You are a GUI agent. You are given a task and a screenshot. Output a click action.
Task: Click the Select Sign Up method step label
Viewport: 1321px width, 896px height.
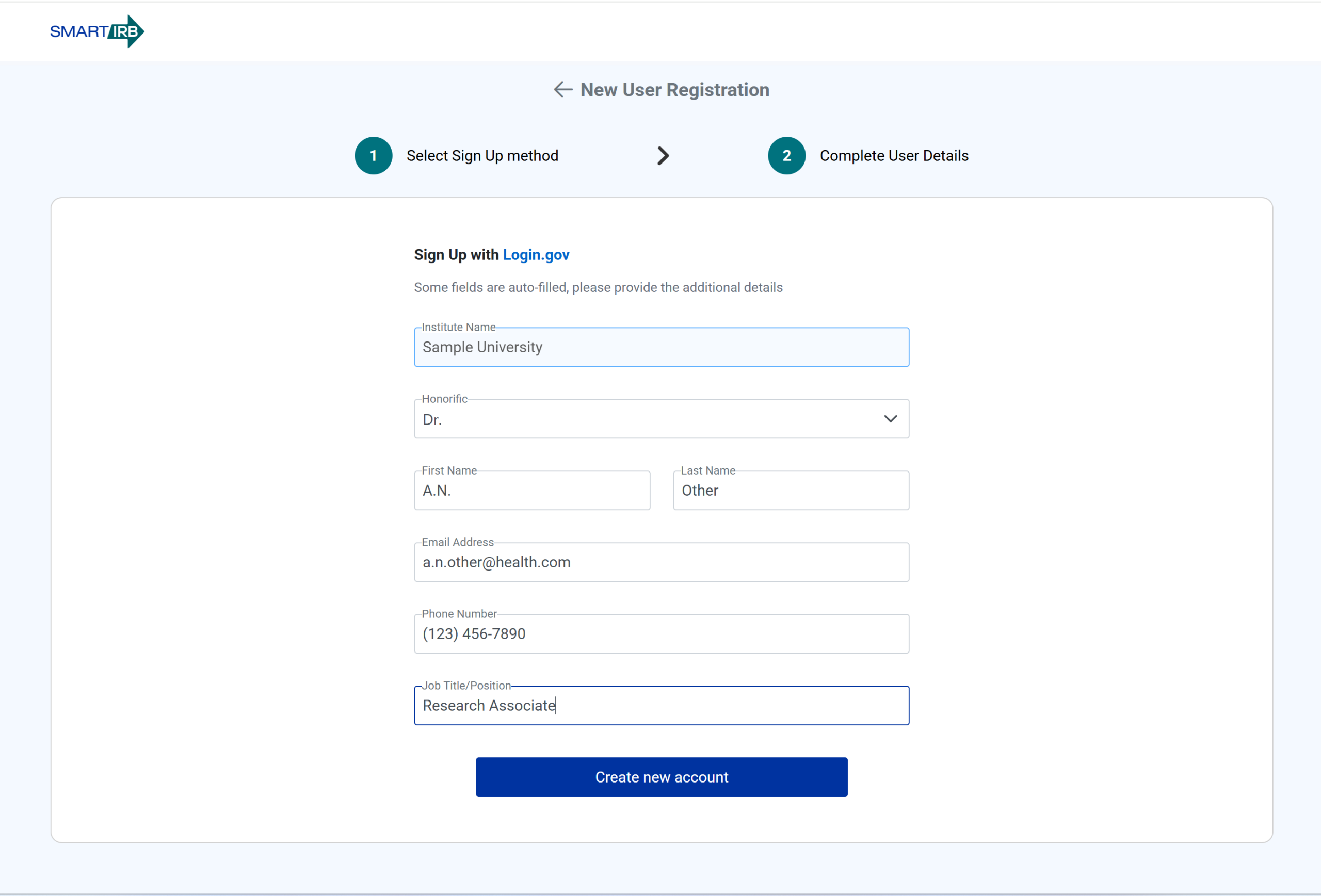(482, 156)
